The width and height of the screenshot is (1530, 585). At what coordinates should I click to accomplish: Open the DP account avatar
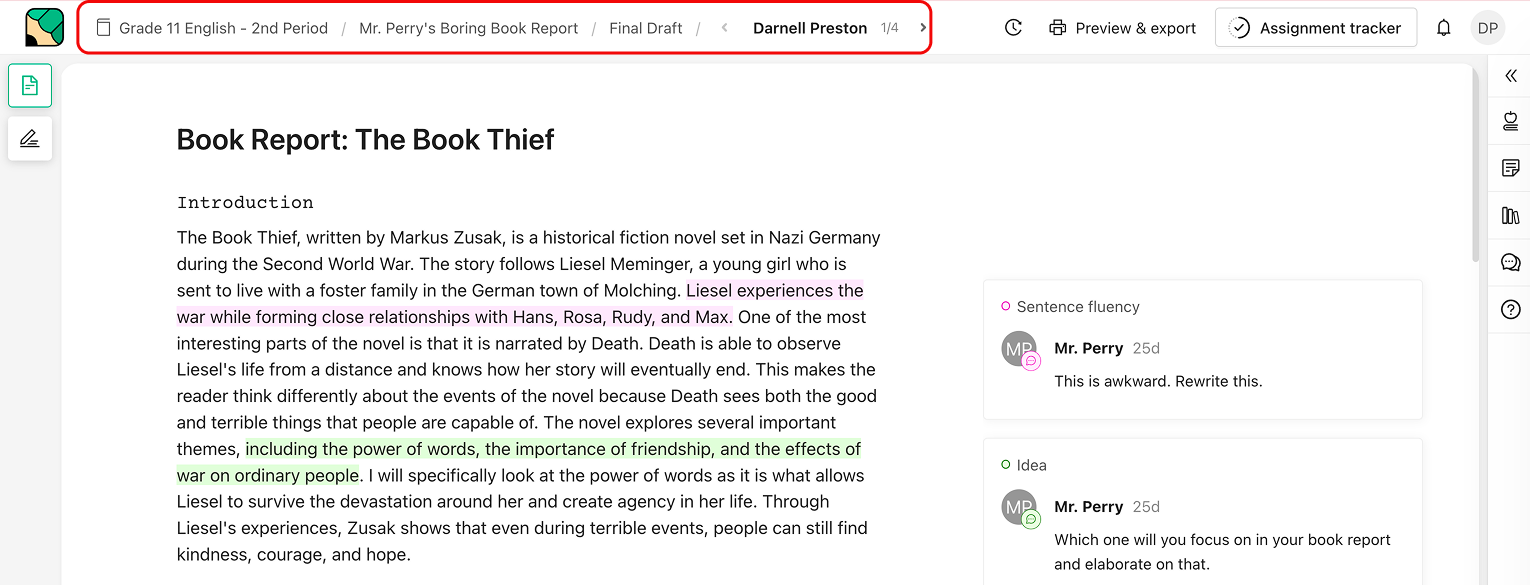[1488, 28]
